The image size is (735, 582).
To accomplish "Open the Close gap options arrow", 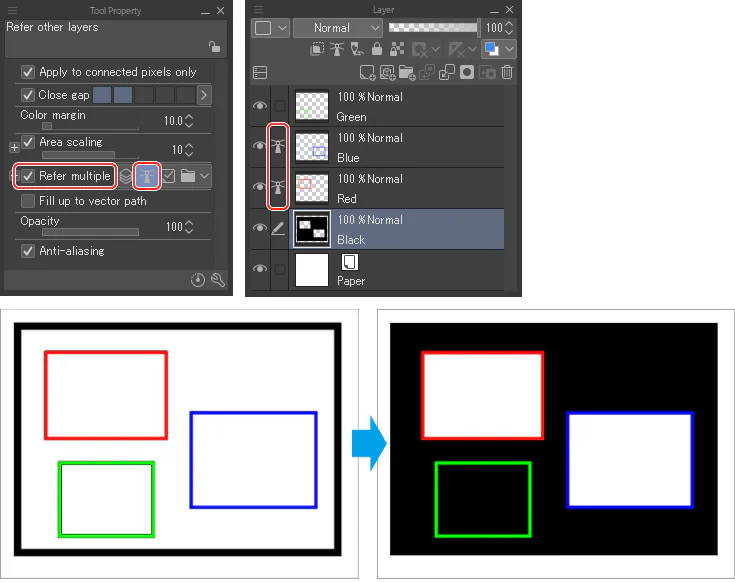I will [x=204, y=95].
